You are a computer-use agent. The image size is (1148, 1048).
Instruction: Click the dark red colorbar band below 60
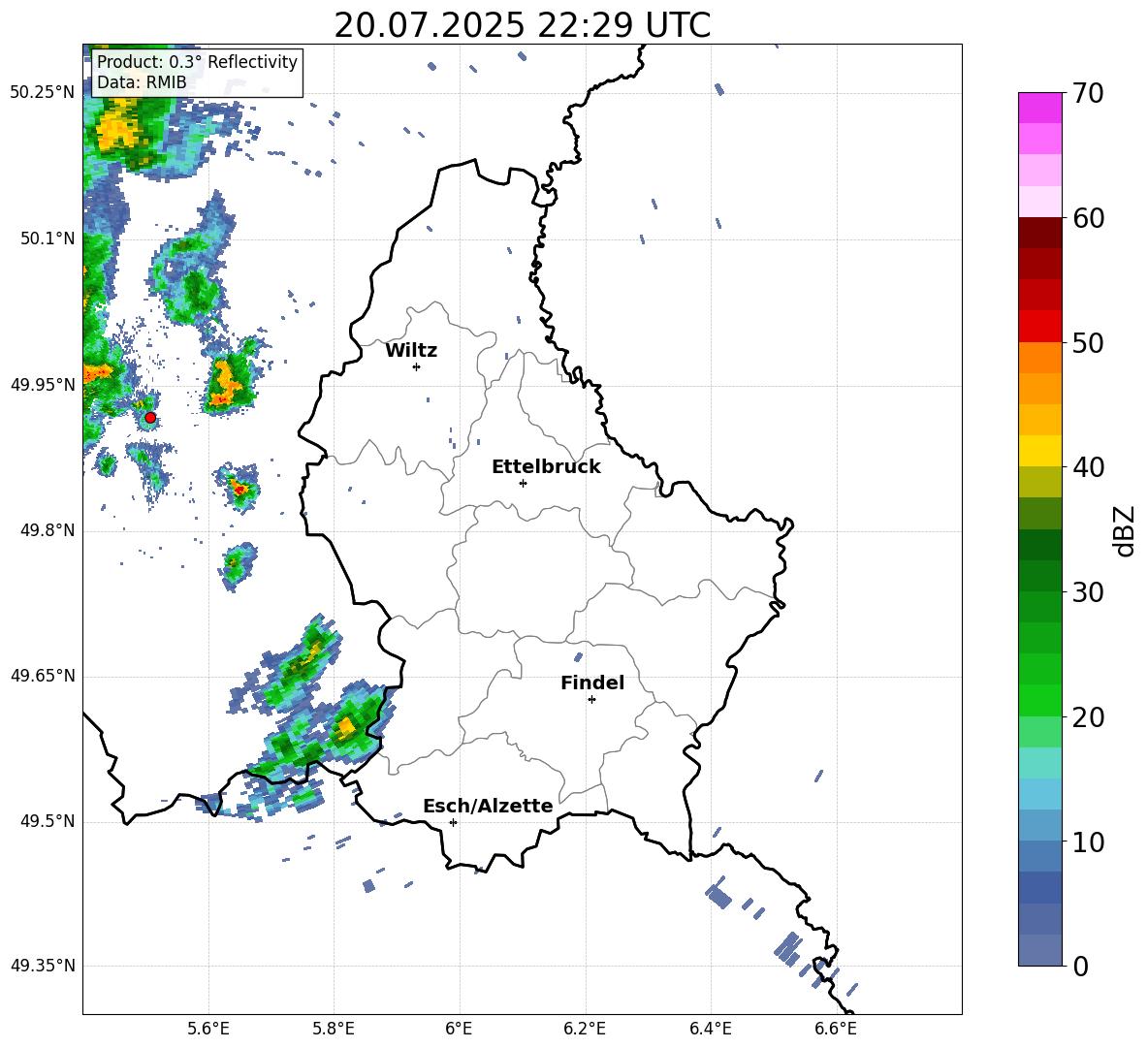[1039, 232]
